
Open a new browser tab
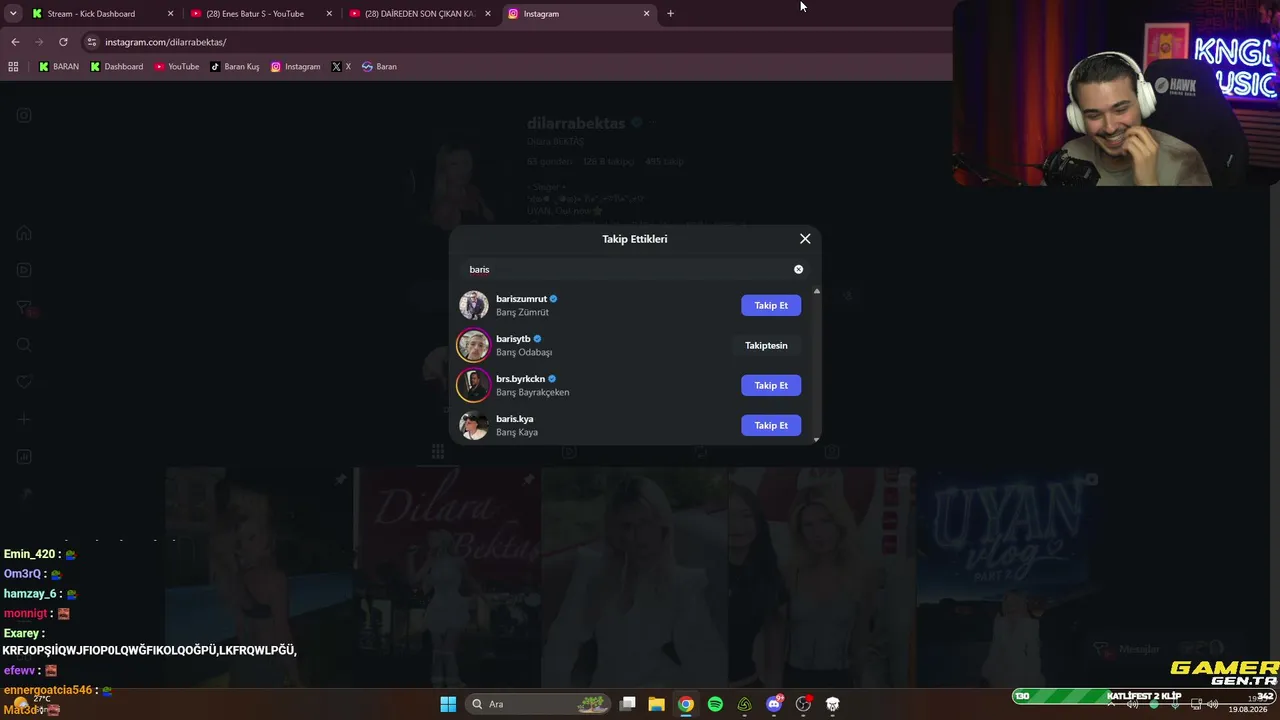click(670, 14)
